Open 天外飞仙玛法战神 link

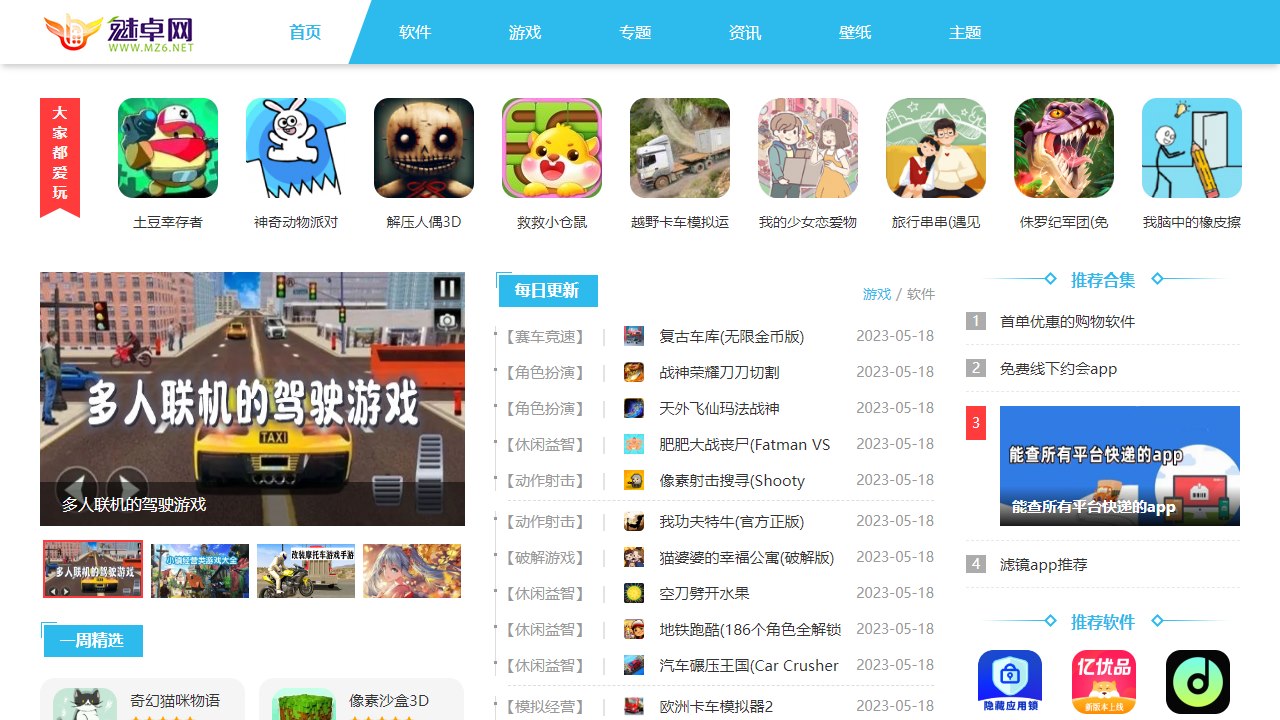pyautogui.click(x=719, y=408)
